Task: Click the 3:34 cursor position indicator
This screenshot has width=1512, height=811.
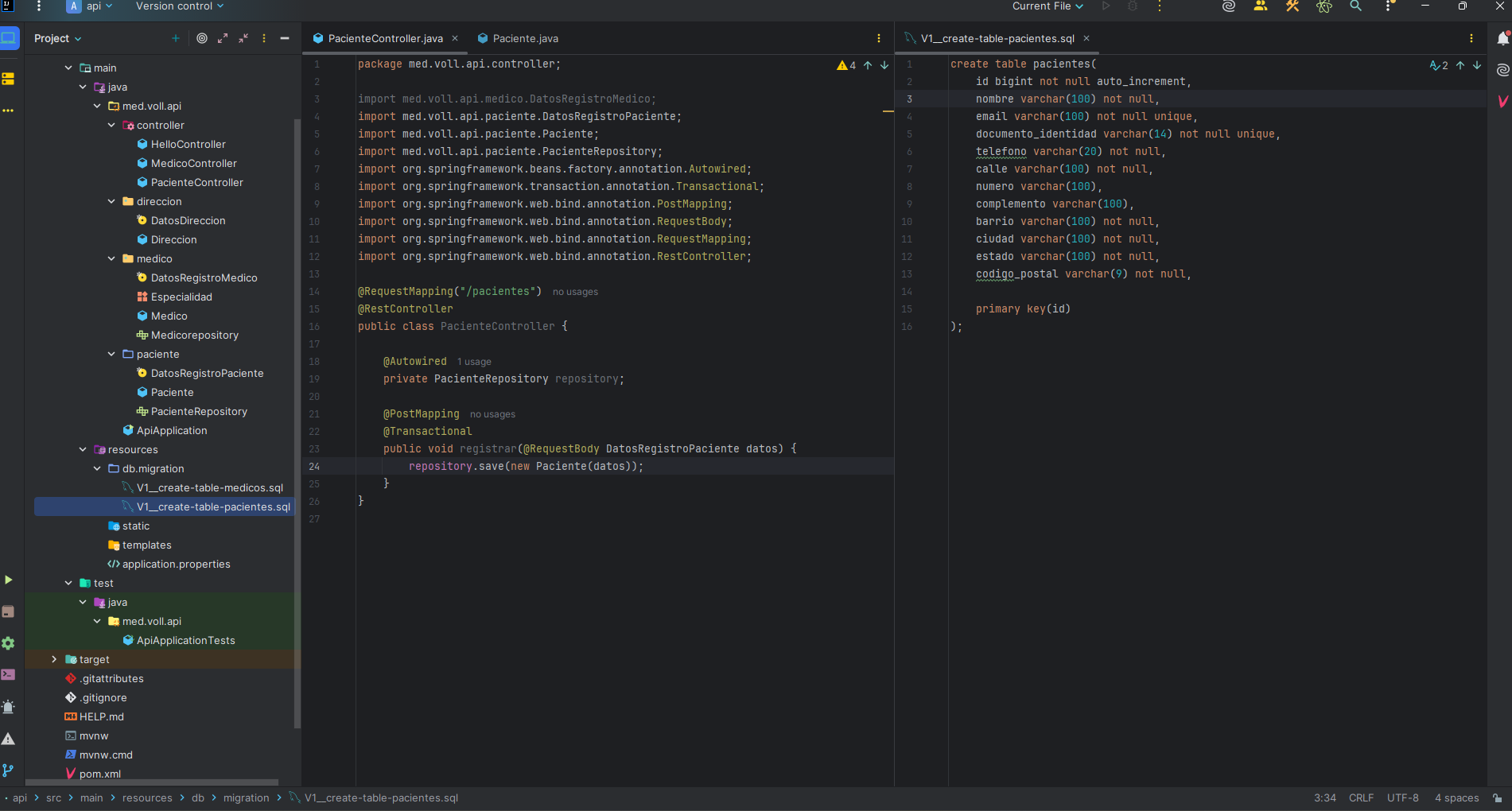Action: [1325, 798]
